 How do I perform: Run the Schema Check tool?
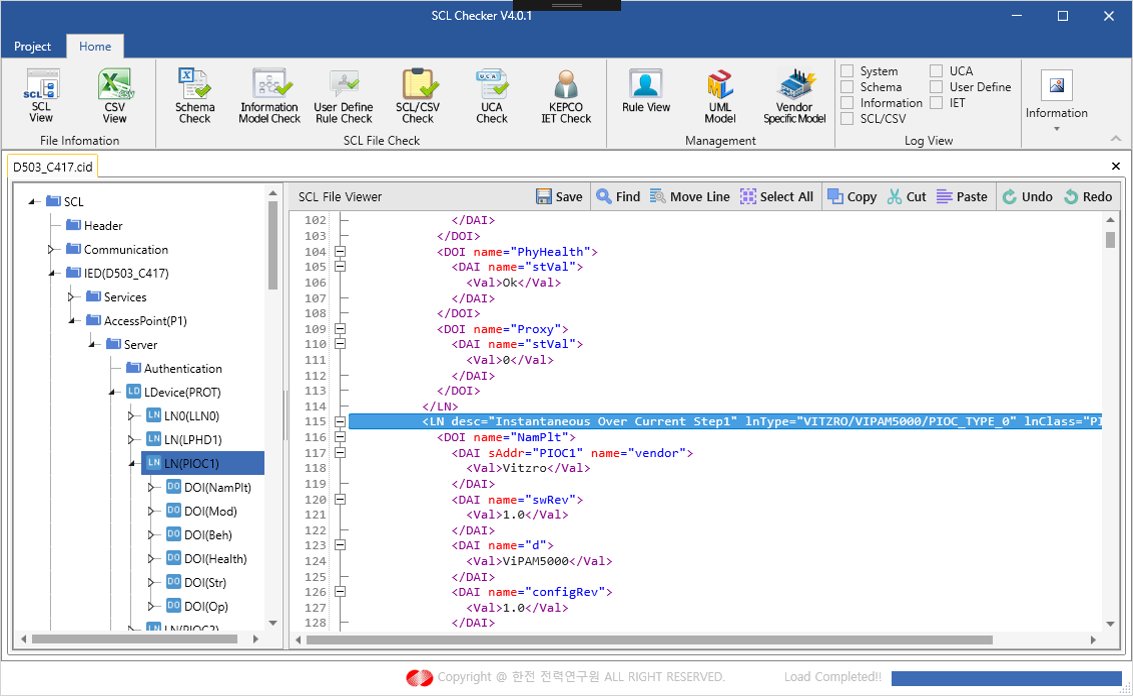click(194, 97)
